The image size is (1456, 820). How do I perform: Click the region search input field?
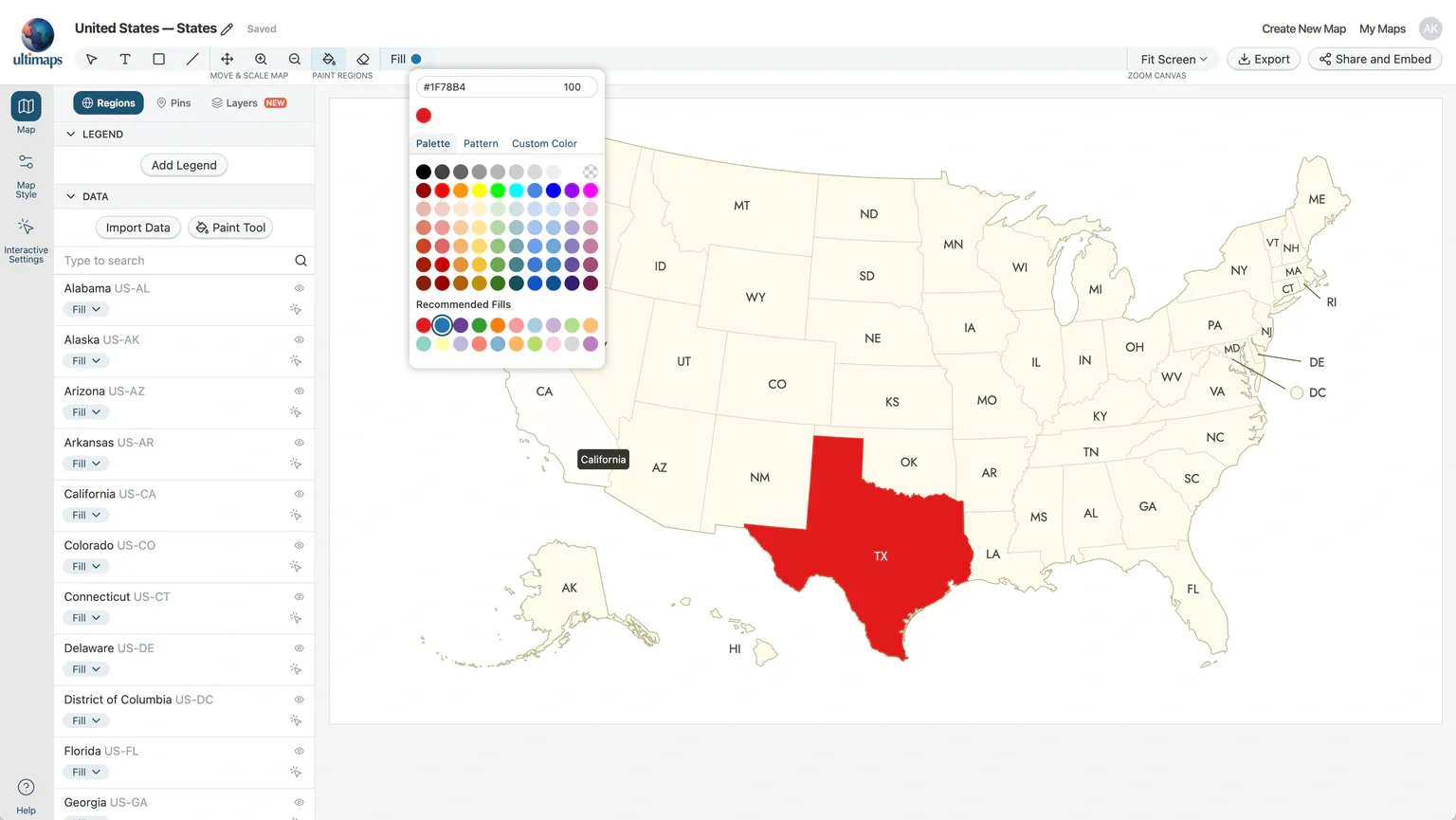point(175,261)
